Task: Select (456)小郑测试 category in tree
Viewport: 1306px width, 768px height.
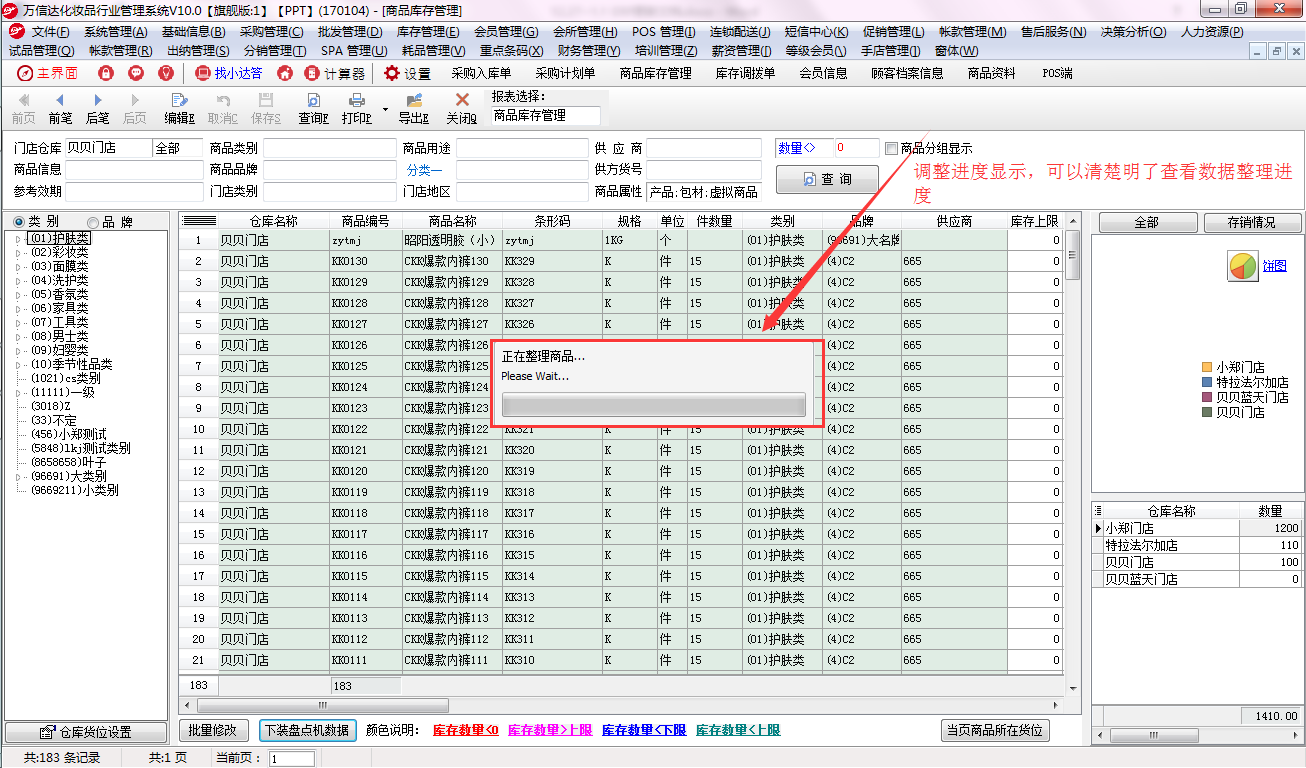Action: pyautogui.click(x=69, y=435)
